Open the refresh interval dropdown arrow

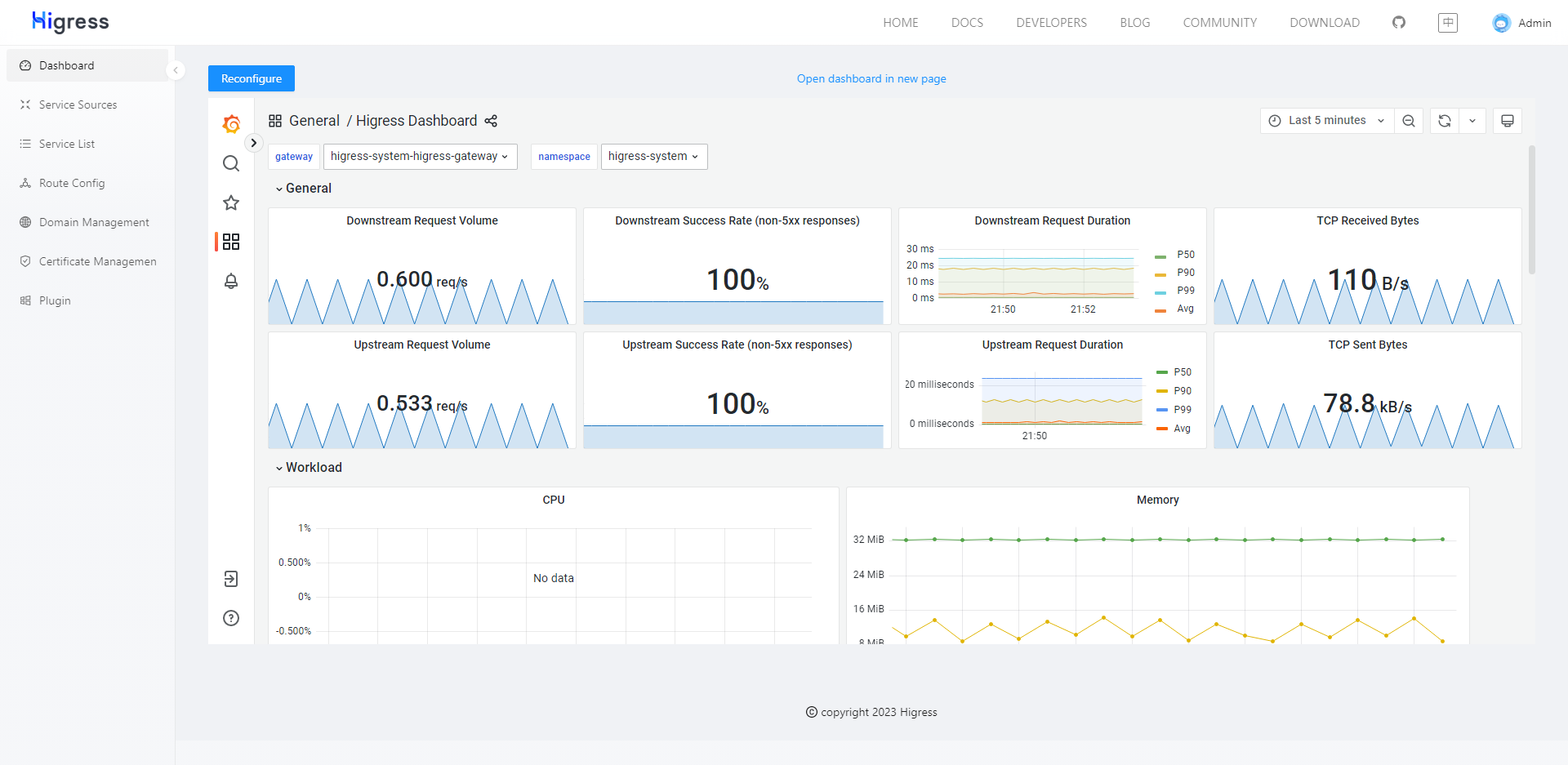pos(1472,121)
